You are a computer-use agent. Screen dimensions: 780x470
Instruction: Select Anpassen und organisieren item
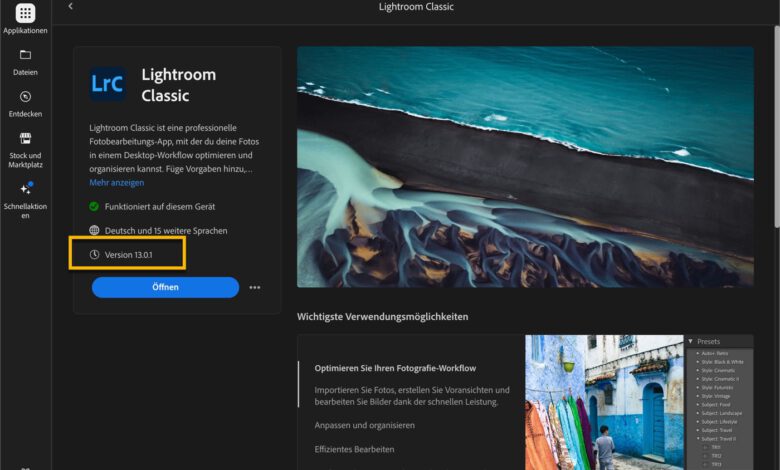click(x=364, y=425)
